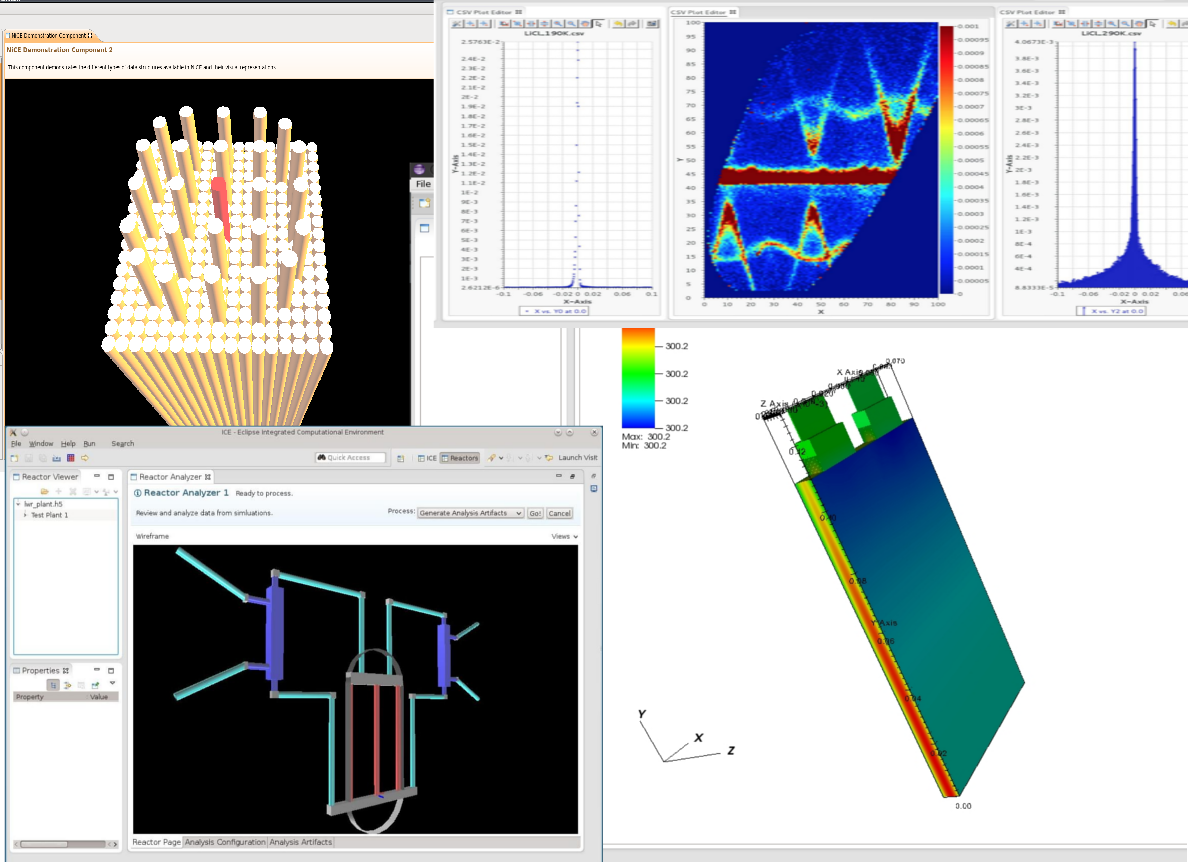
Task: Minimize the Properties panel view
Action: [x=96, y=670]
